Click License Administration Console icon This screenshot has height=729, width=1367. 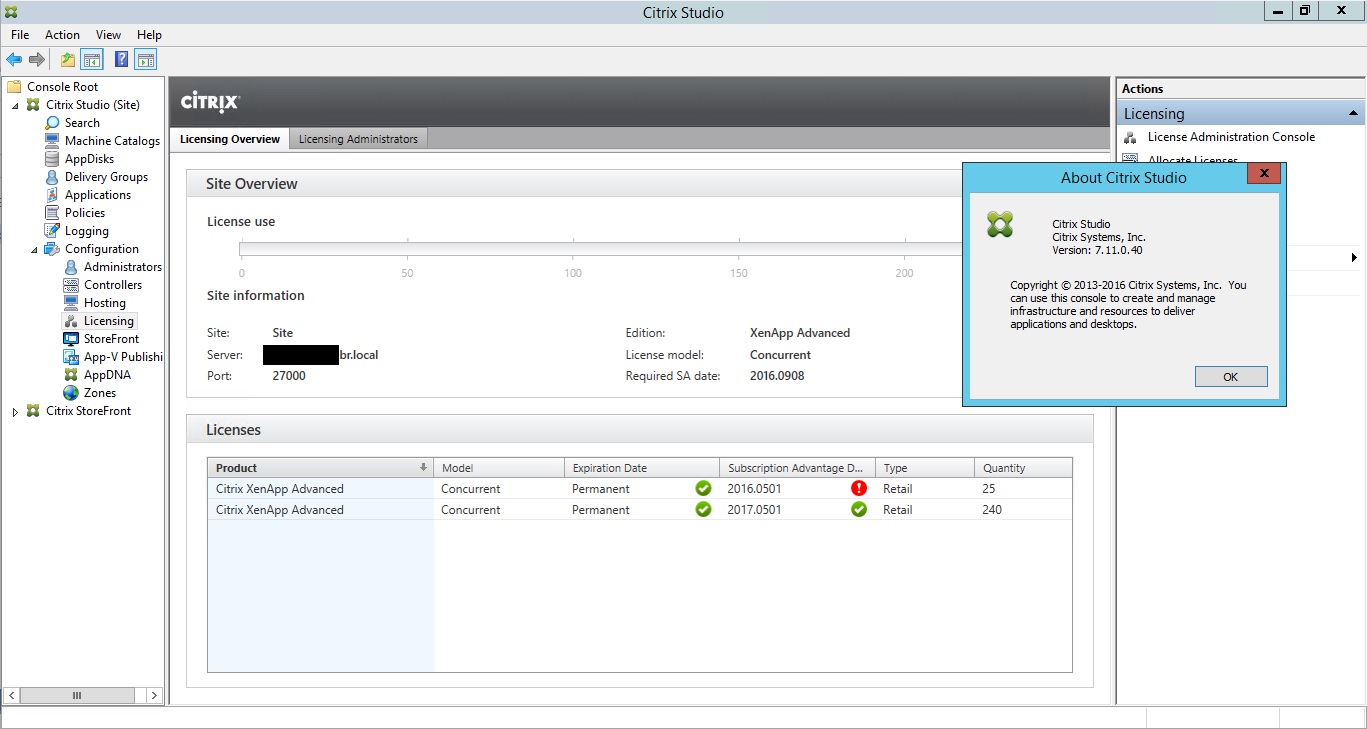click(x=1131, y=137)
